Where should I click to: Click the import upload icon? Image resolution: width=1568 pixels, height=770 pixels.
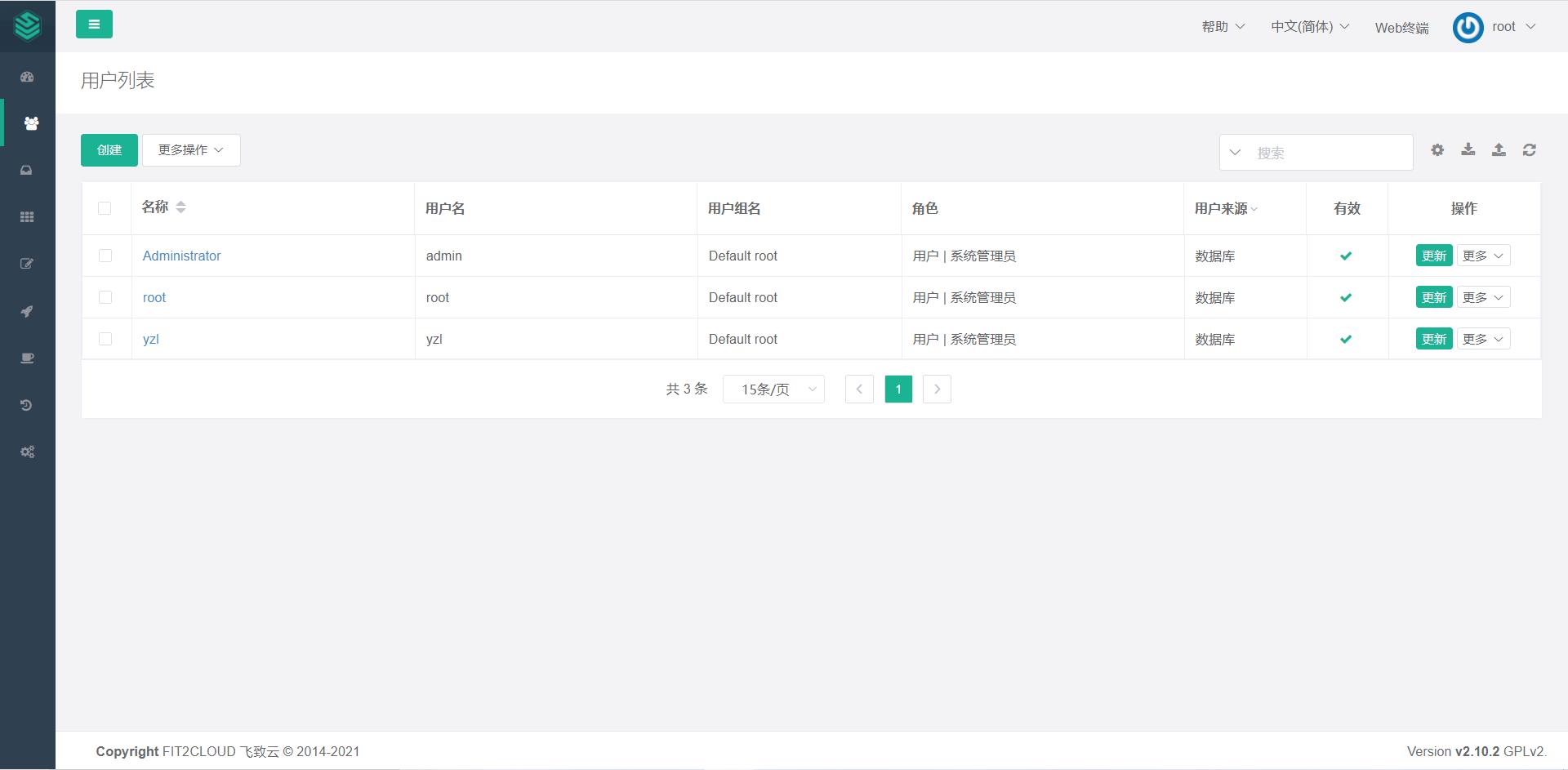click(1499, 149)
